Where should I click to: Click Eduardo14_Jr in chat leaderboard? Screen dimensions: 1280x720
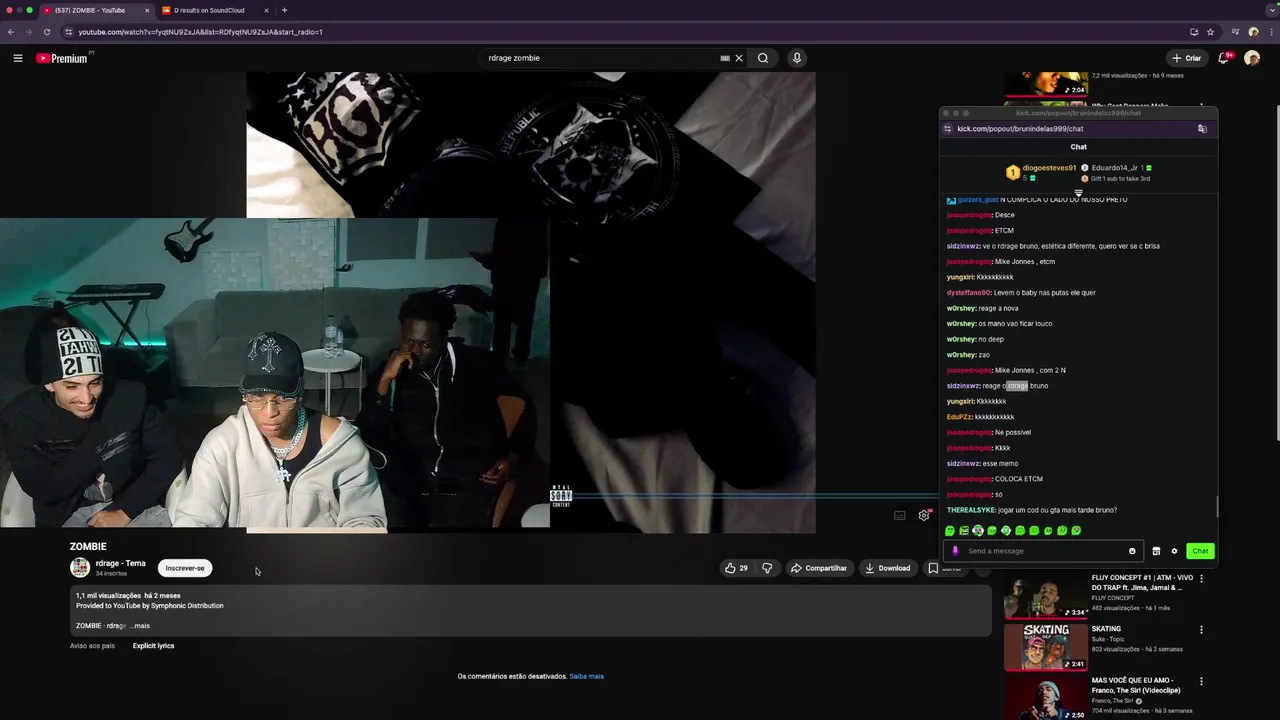[1115, 168]
